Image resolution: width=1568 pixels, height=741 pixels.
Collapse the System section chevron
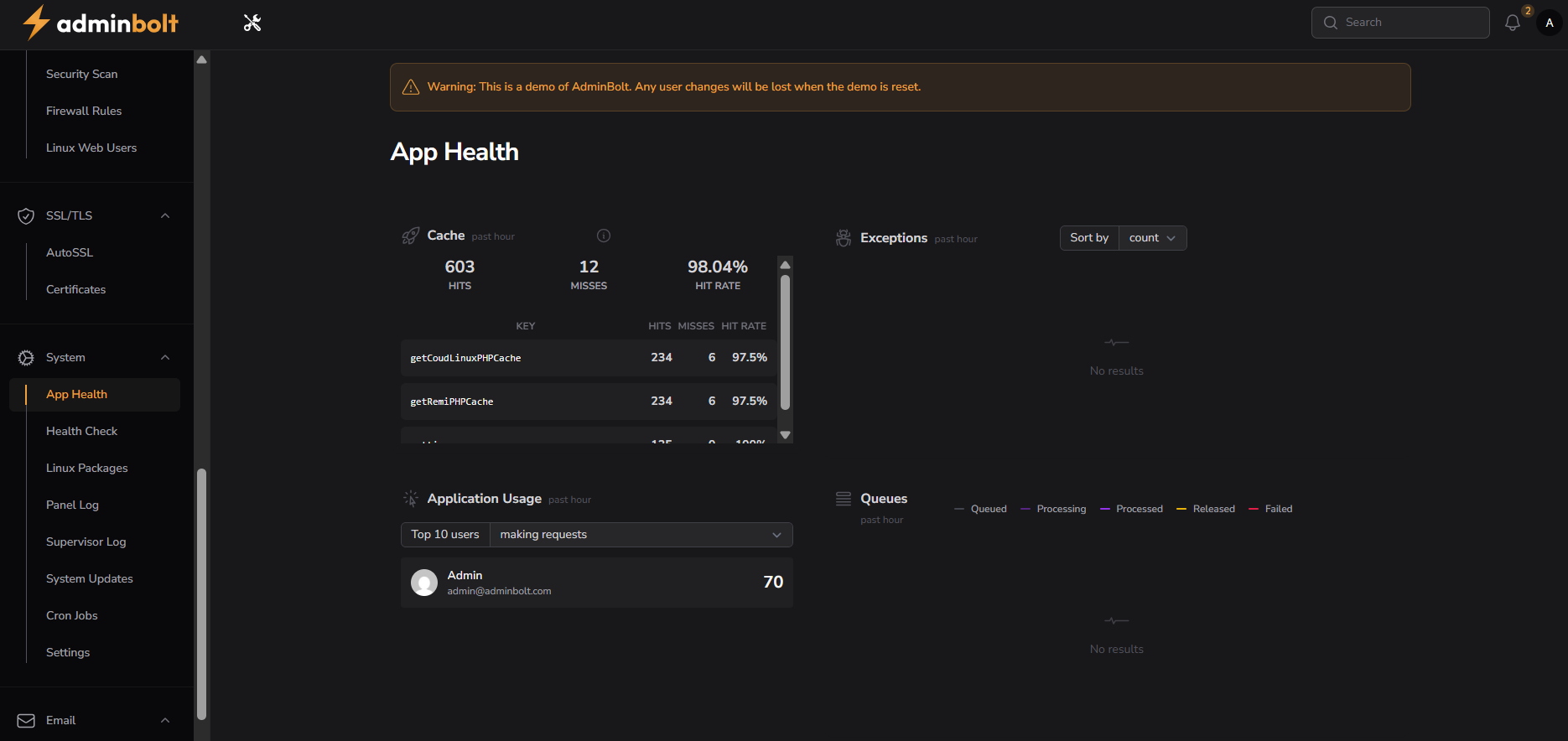(x=165, y=357)
